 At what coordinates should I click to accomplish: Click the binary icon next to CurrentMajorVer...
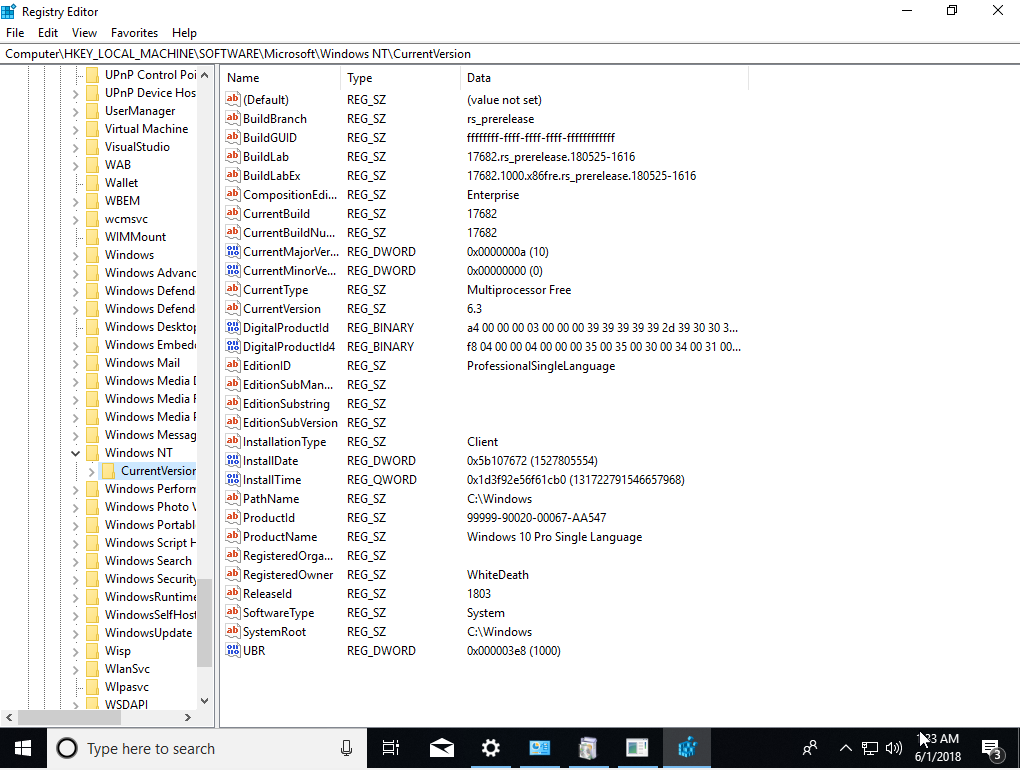click(232, 251)
